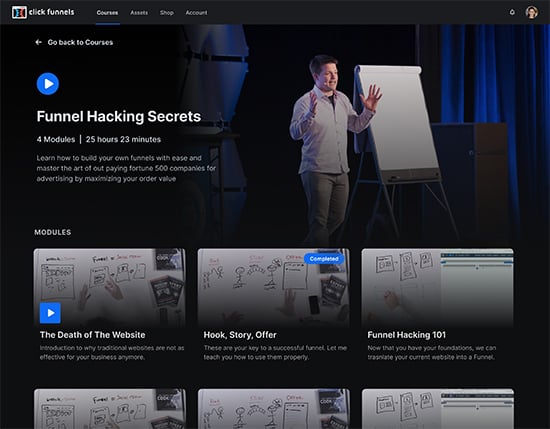Switch to the Assets tab
The height and width of the screenshot is (429, 550).
139,13
